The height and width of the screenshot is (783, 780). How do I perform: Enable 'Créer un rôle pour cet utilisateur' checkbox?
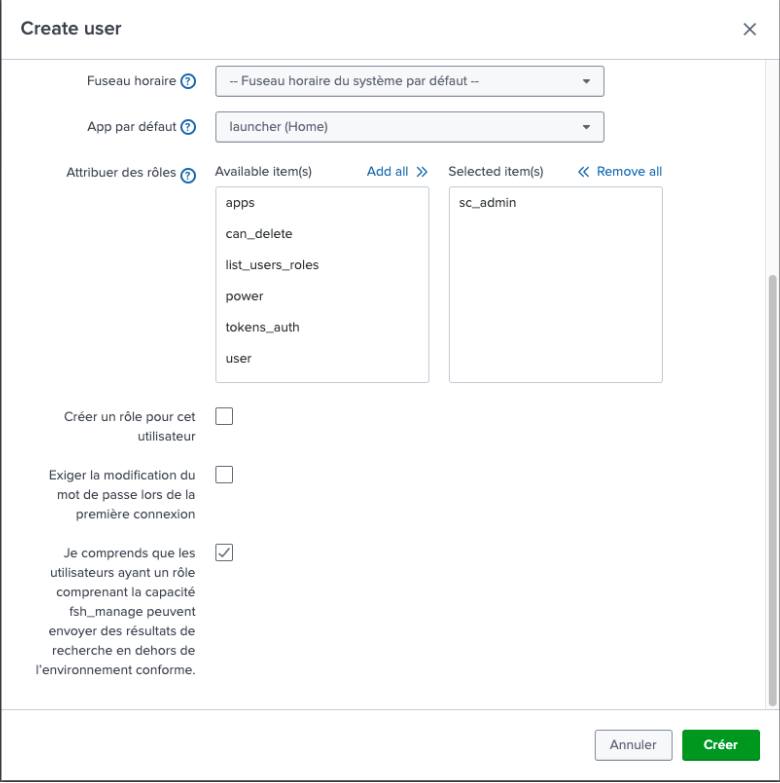(224, 416)
